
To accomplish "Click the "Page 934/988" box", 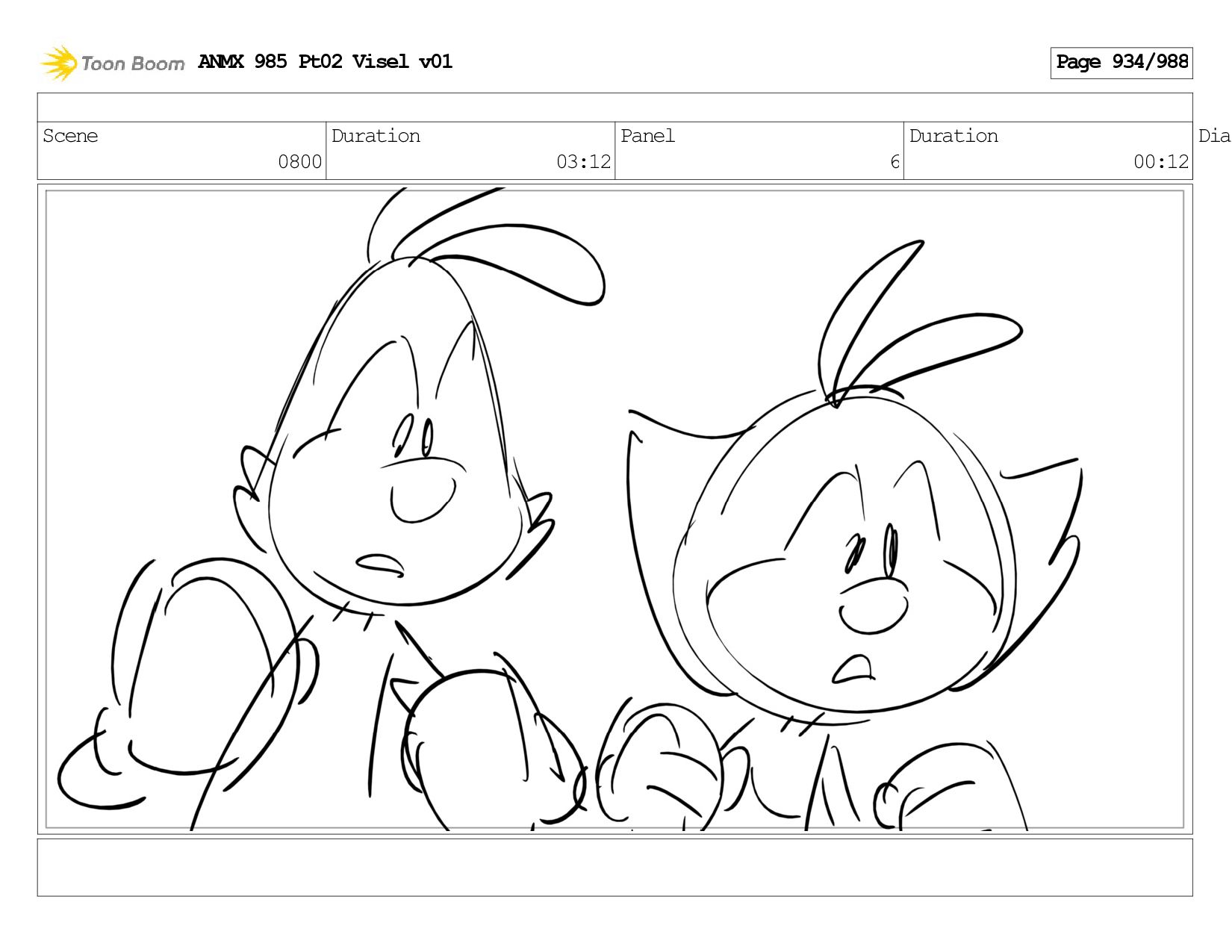I will point(1121,63).
